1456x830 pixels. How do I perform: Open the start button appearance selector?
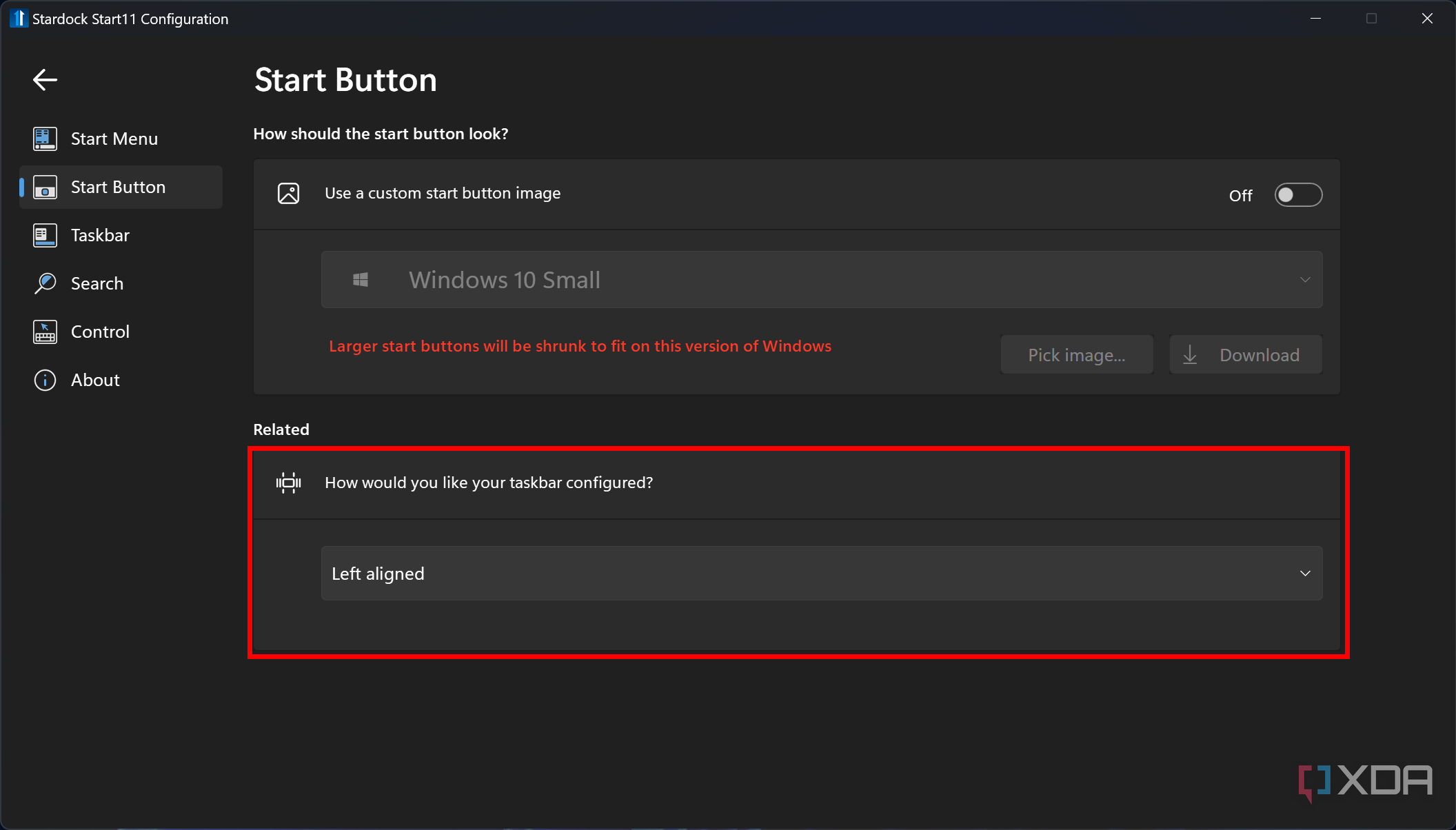[822, 279]
